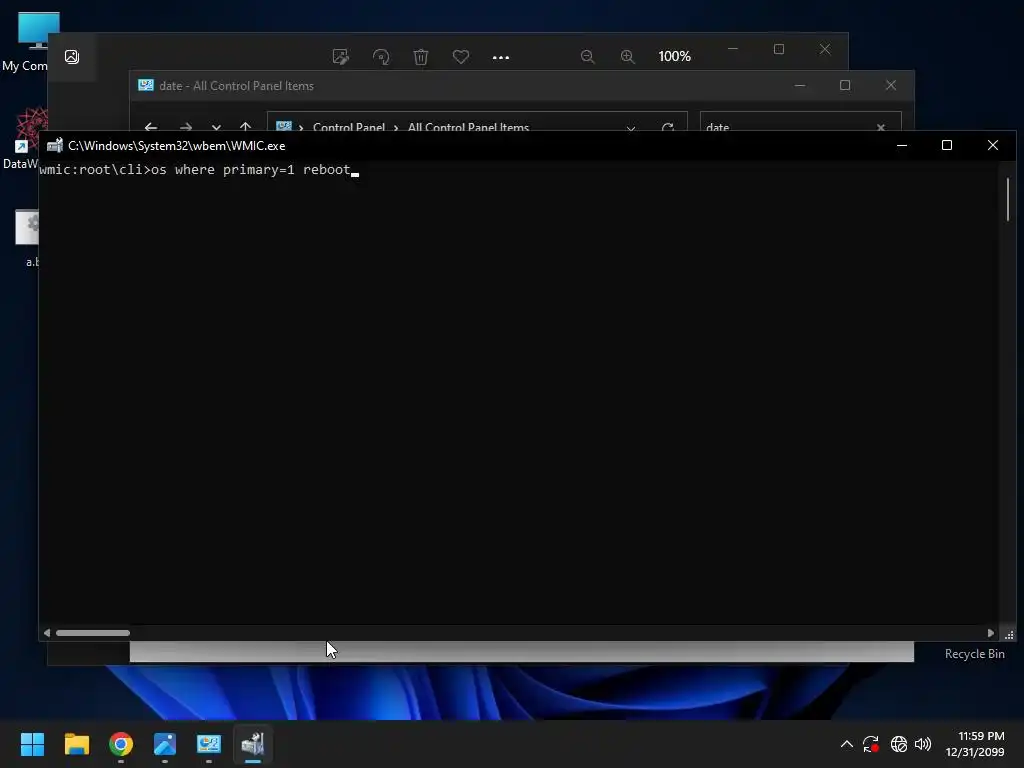Open network settings from tray globe icon
The width and height of the screenshot is (1024, 768).
899,744
